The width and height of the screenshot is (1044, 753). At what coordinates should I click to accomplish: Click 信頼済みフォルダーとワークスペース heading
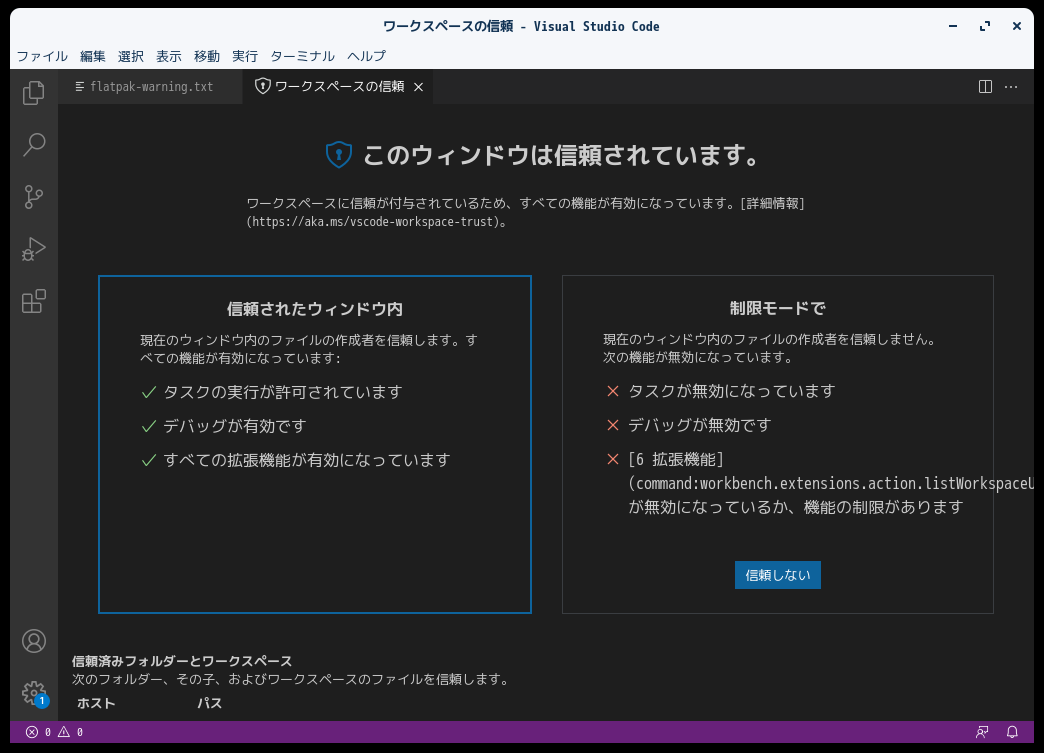182,661
